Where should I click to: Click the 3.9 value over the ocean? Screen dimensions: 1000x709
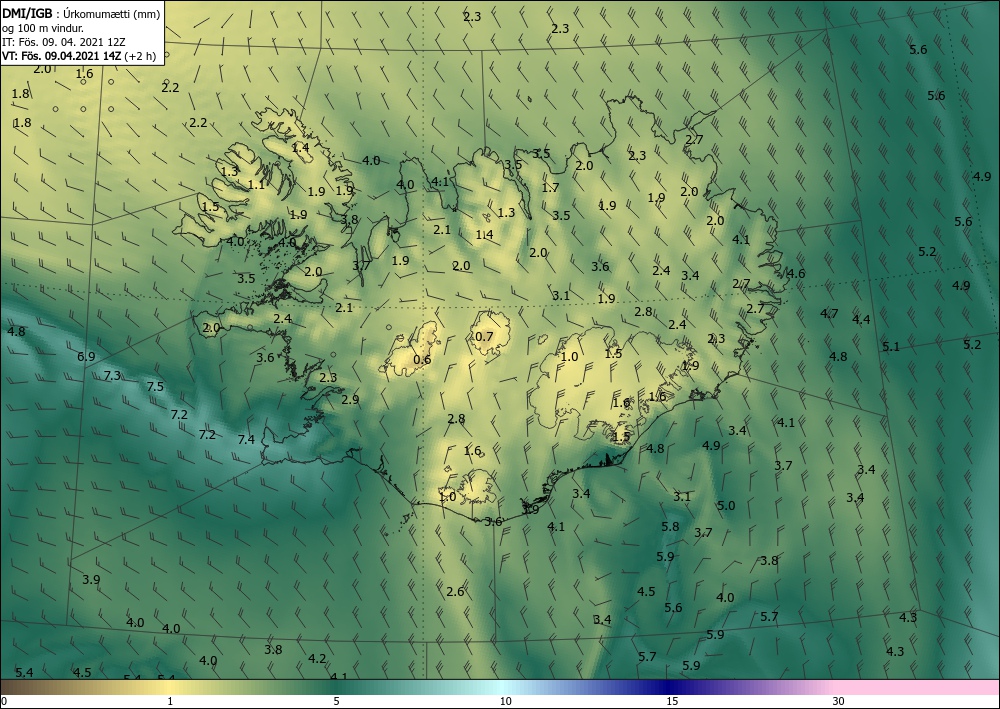click(91, 580)
